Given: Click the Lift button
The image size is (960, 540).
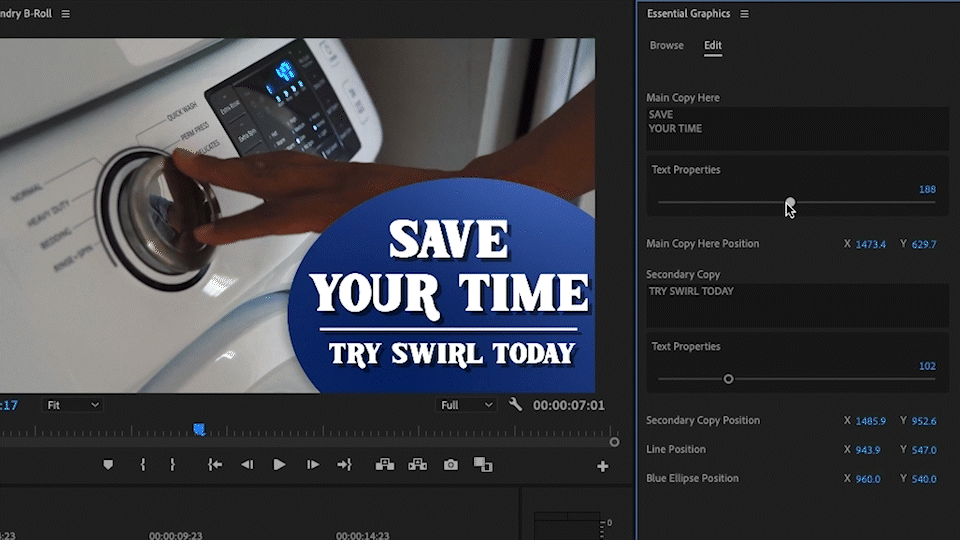Looking at the screenshot, I should (x=385, y=465).
